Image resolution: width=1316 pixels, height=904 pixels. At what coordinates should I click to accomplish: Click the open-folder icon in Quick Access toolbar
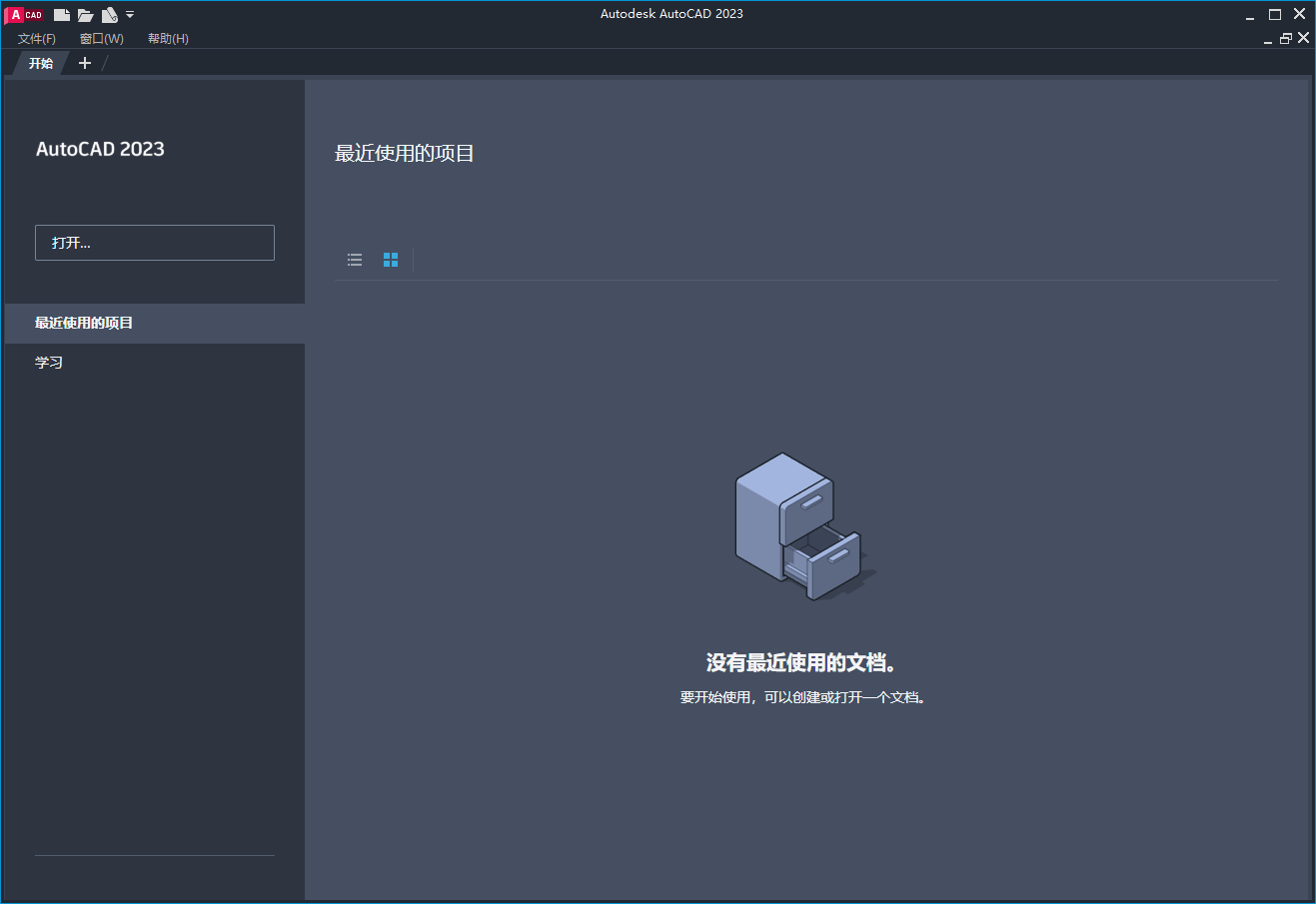coord(86,15)
